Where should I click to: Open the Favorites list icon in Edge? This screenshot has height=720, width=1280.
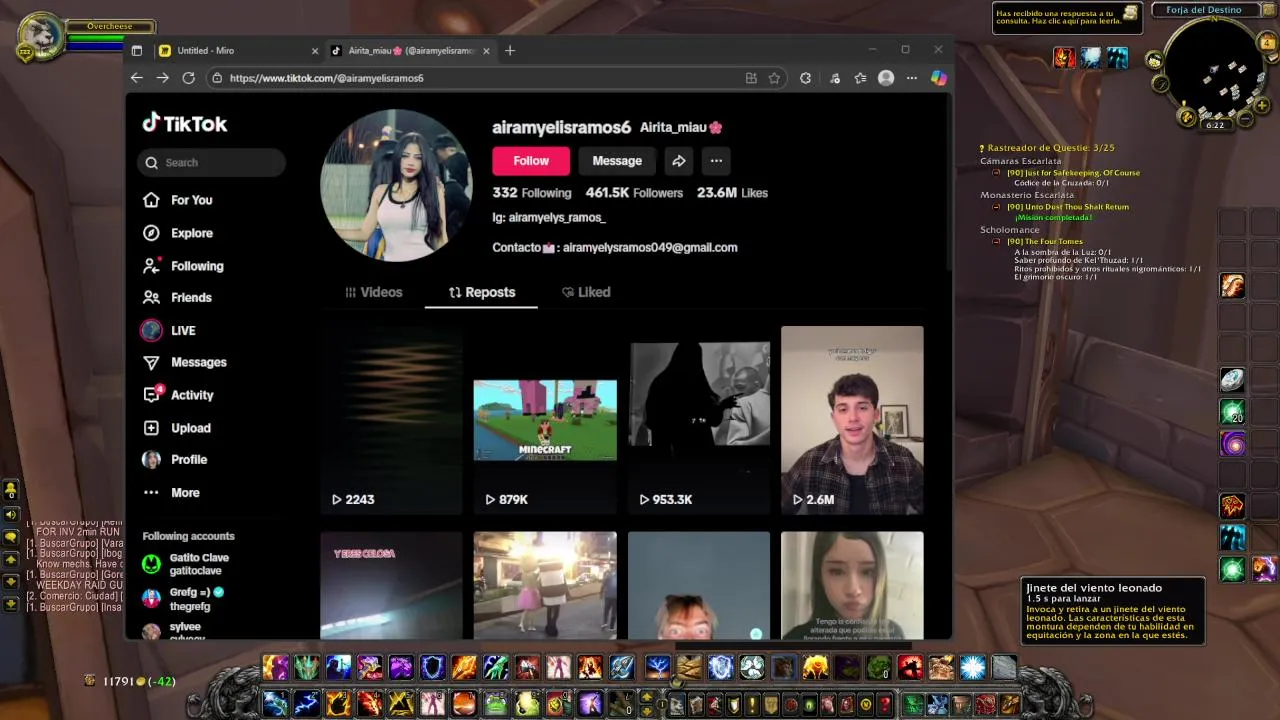[x=860, y=78]
